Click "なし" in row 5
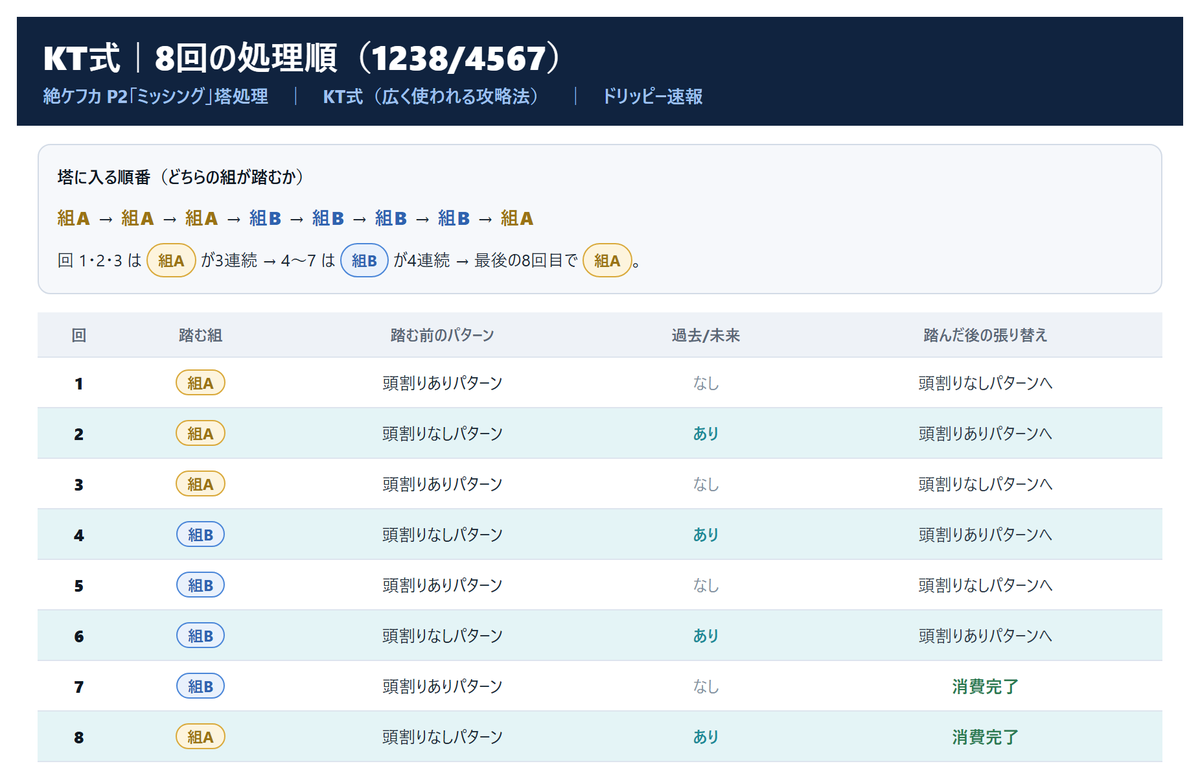Viewport: 1200px width, 779px height. click(x=706, y=586)
